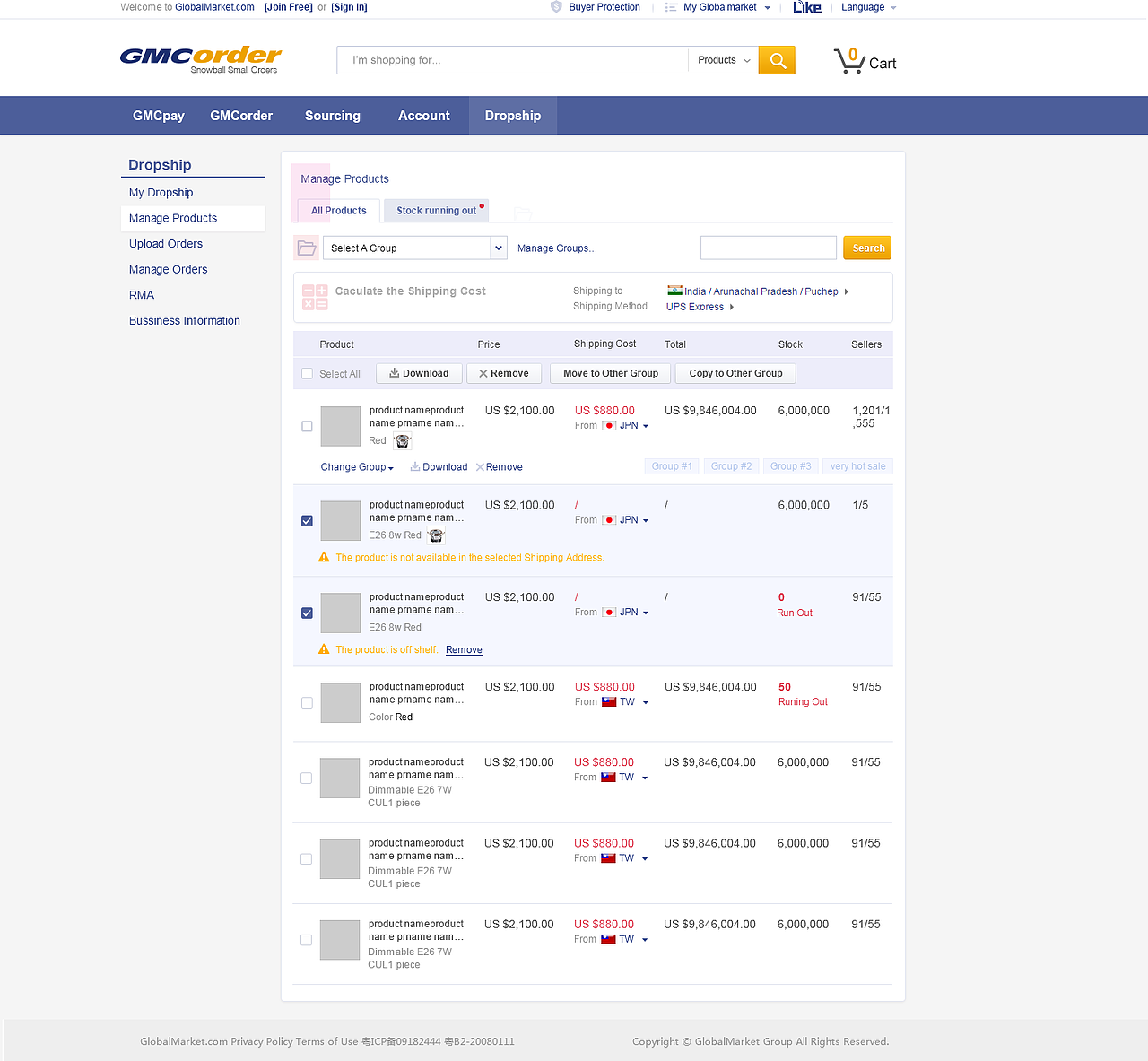The height and width of the screenshot is (1061, 1148).
Task: Expand the Language dropdown
Action: pyautogui.click(x=892, y=8)
